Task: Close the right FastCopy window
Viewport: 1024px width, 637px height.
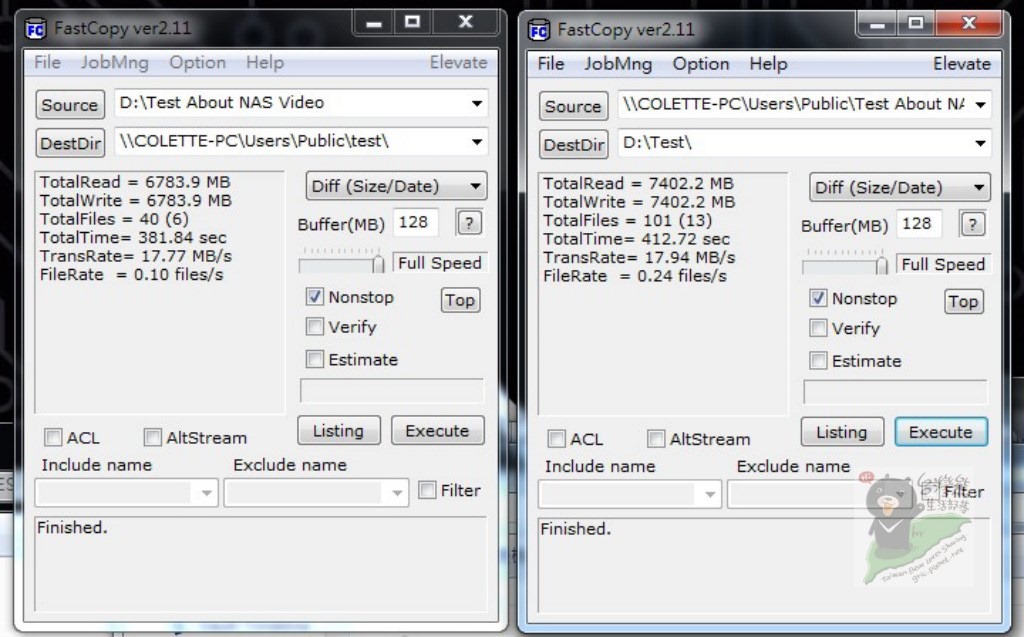Action: point(968,24)
